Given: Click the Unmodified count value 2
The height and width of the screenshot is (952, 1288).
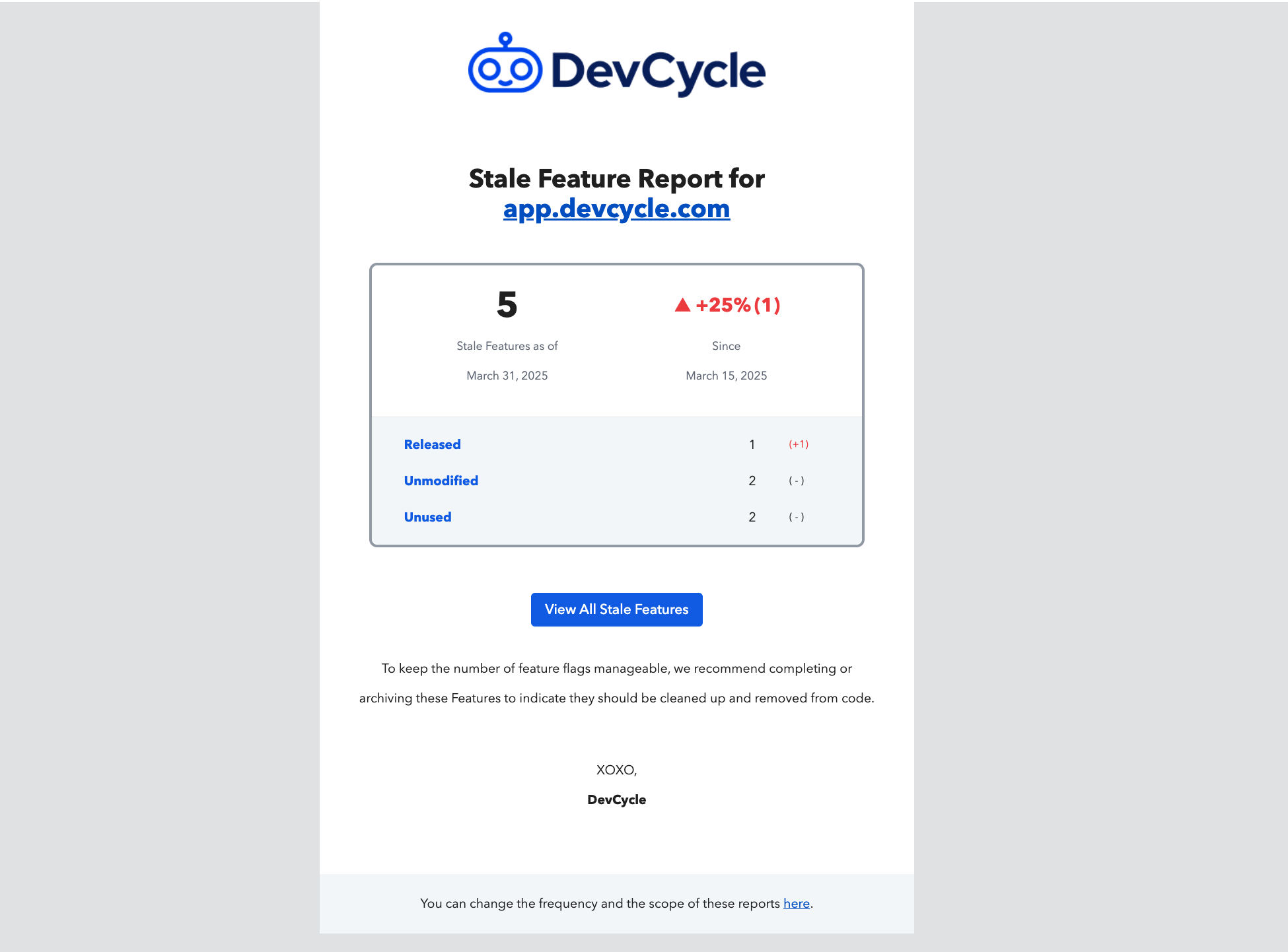Looking at the screenshot, I should tap(752, 481).
